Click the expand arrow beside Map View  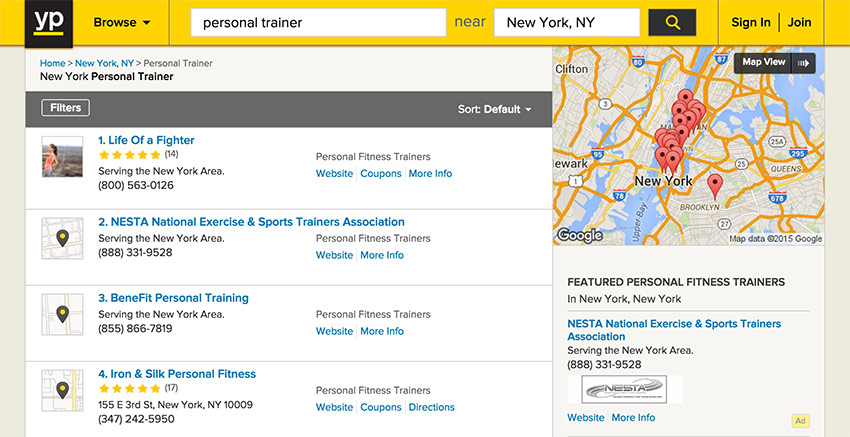coord(803,63)
